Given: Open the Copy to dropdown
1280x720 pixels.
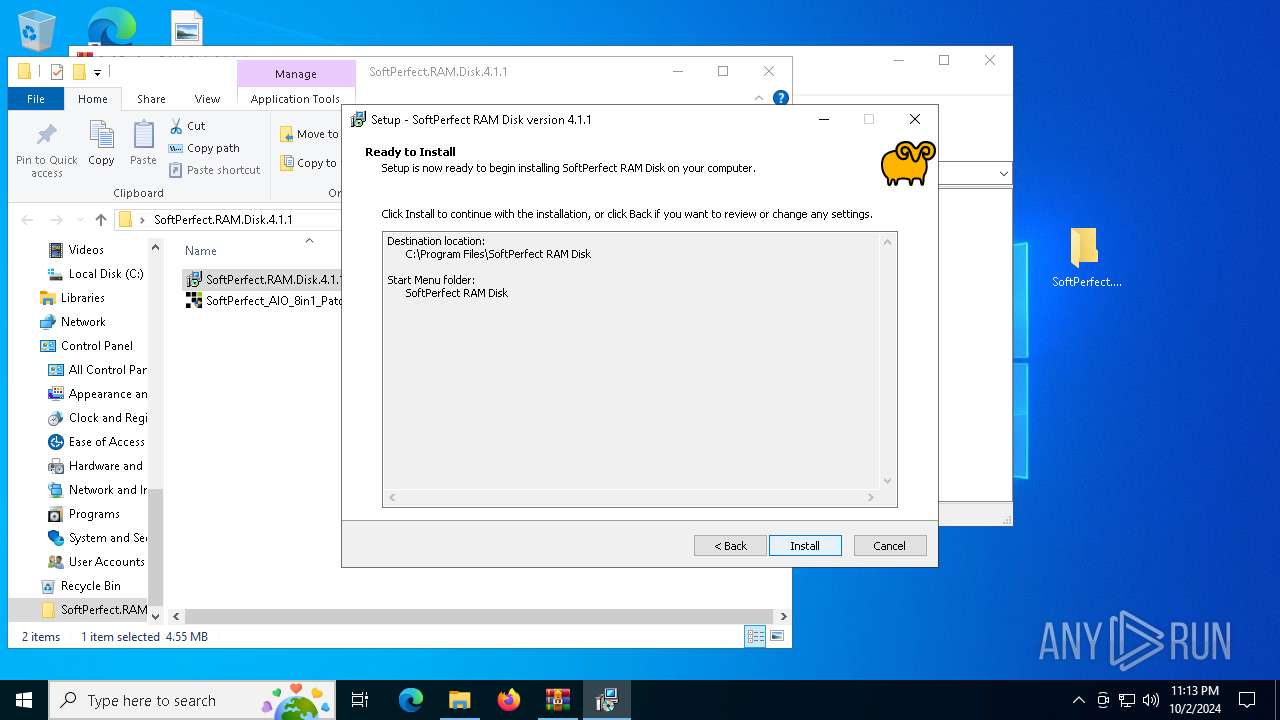Looking at the screenshot, I should [x=309, y=163].
